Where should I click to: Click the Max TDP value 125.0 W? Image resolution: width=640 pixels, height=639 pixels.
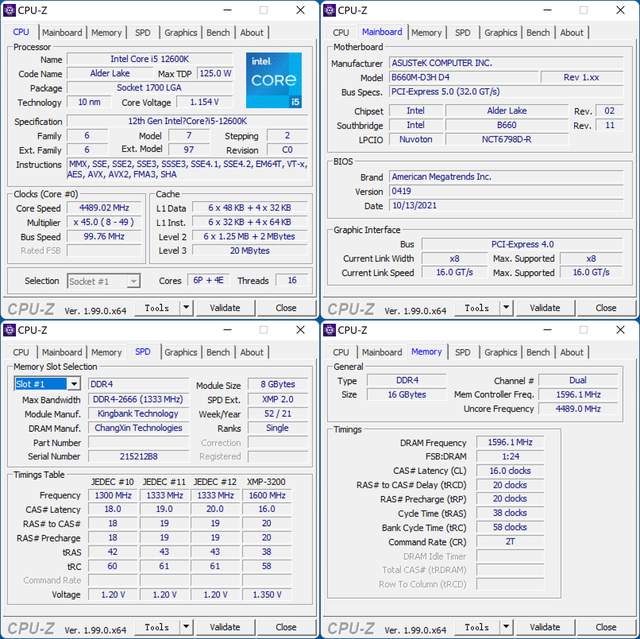tap(215, 73)
